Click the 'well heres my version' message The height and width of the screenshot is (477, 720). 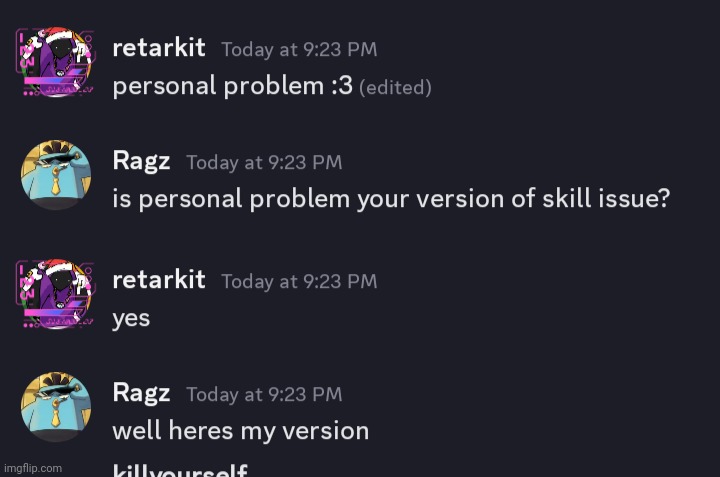pyautogui.click(x=241, y=431)
